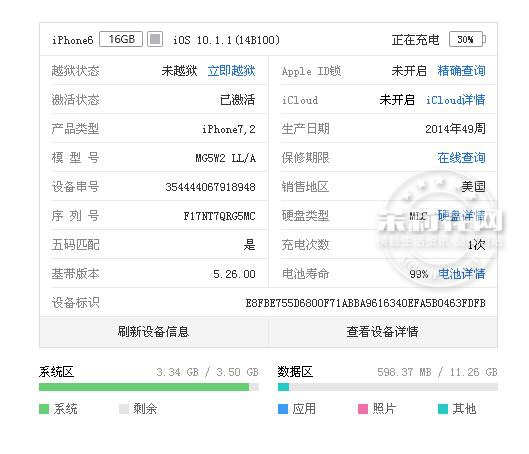Click the 查看设备详情 button
The image size is (529, 454).
[383, 332]
